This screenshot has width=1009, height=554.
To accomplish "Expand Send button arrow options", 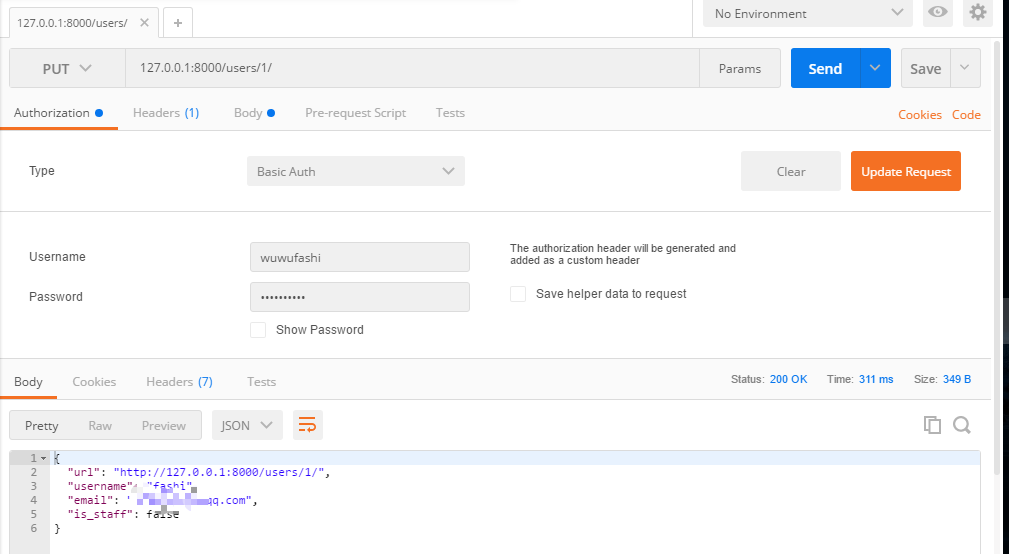I will click(875, 68).
